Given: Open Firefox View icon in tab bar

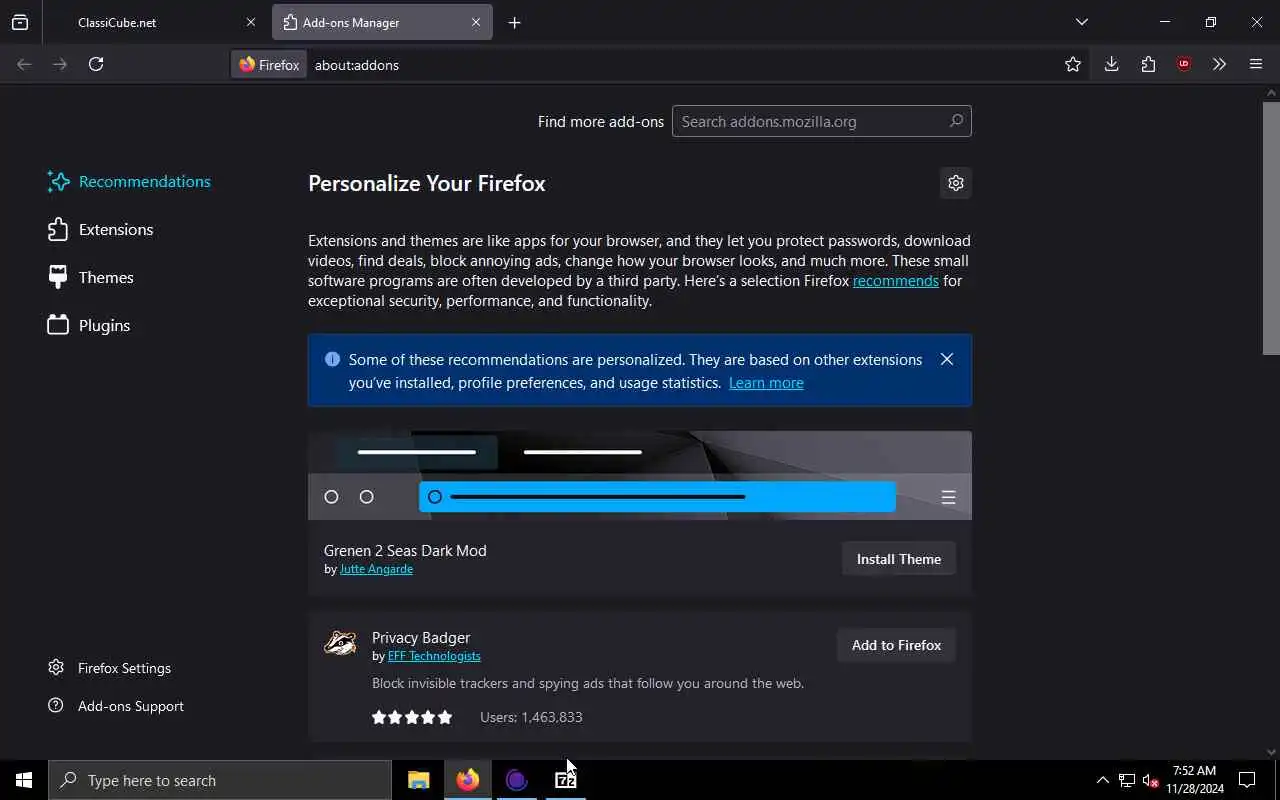Looking at the screenshot, I should tap(20, 22).
